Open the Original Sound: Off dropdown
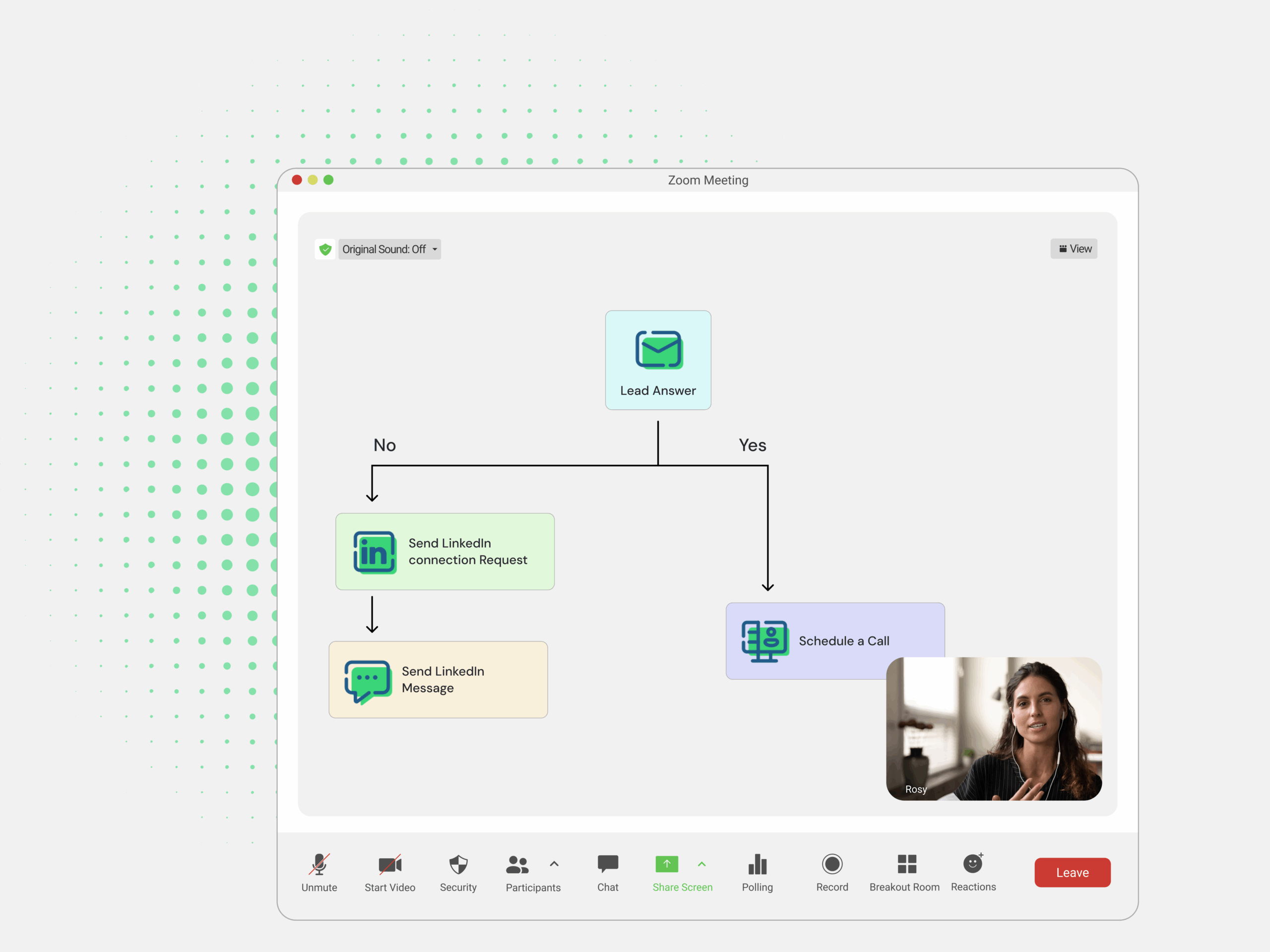Image resolution: width=1270 pixels, height=952 pixels. click(x=389, y=249)
